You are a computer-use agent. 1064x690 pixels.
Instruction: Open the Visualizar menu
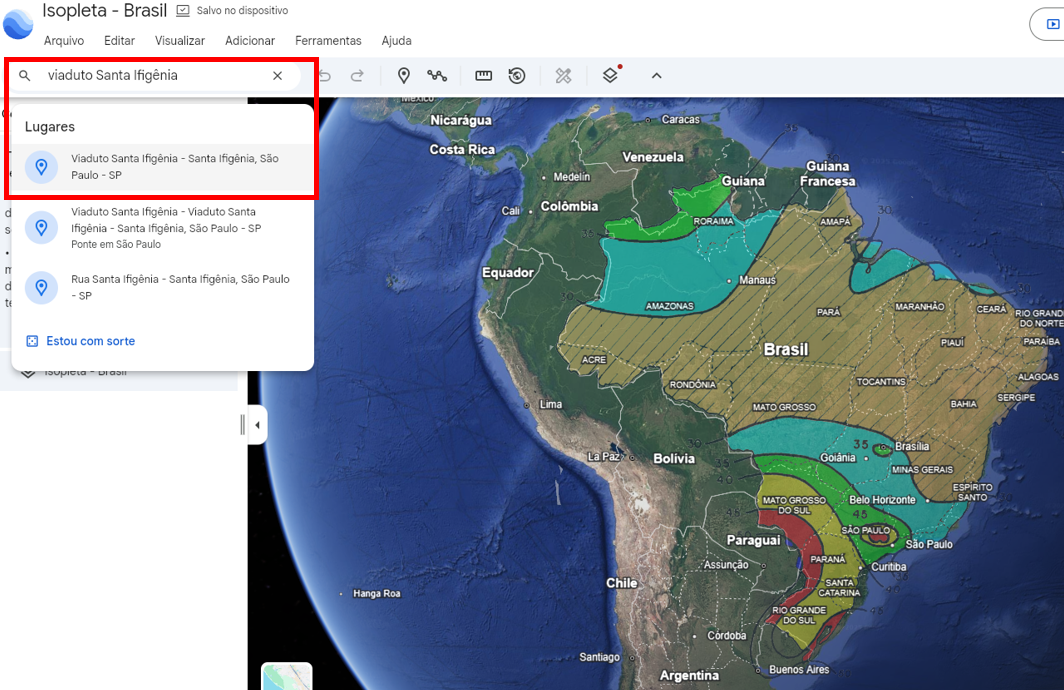pos(180,41)
